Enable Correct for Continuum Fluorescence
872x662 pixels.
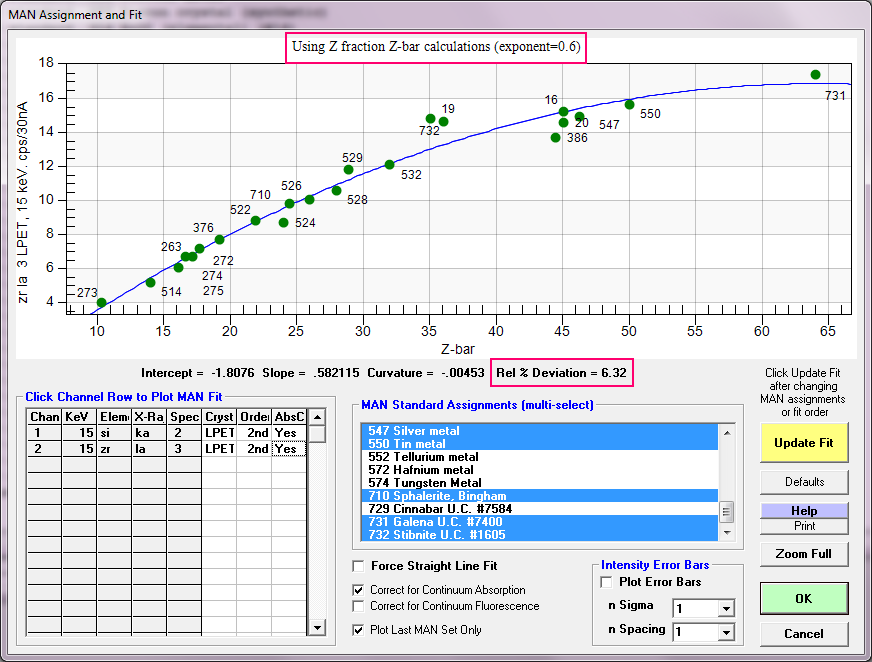point(359,606)
